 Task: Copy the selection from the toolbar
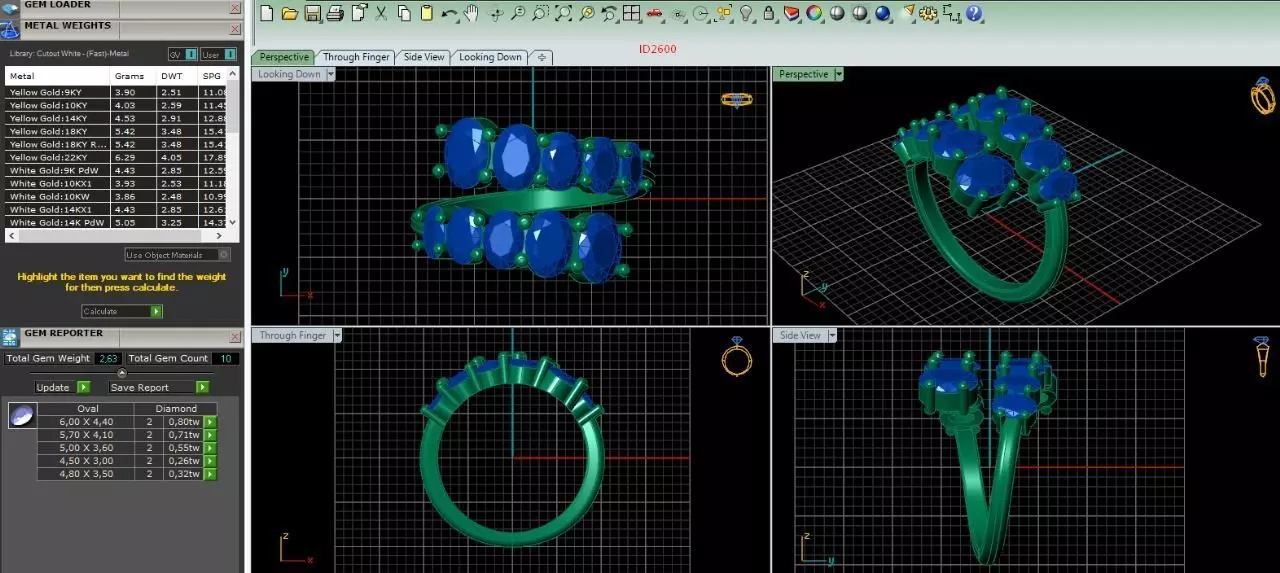click(x=404, y=14)
